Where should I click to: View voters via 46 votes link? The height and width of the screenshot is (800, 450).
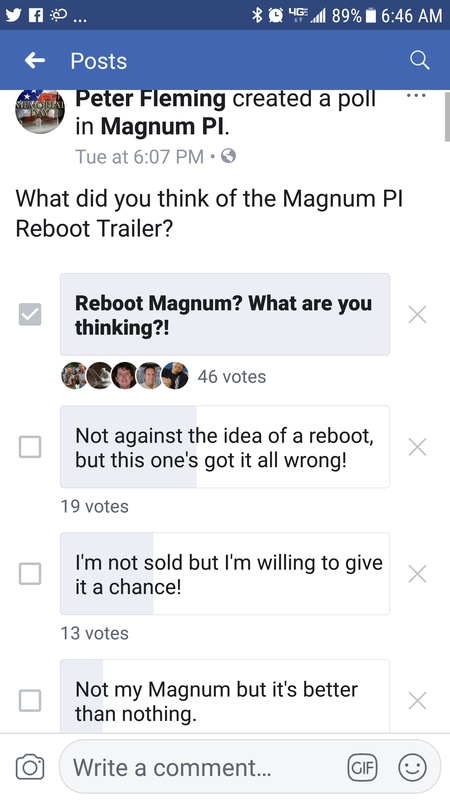point(232,377)
